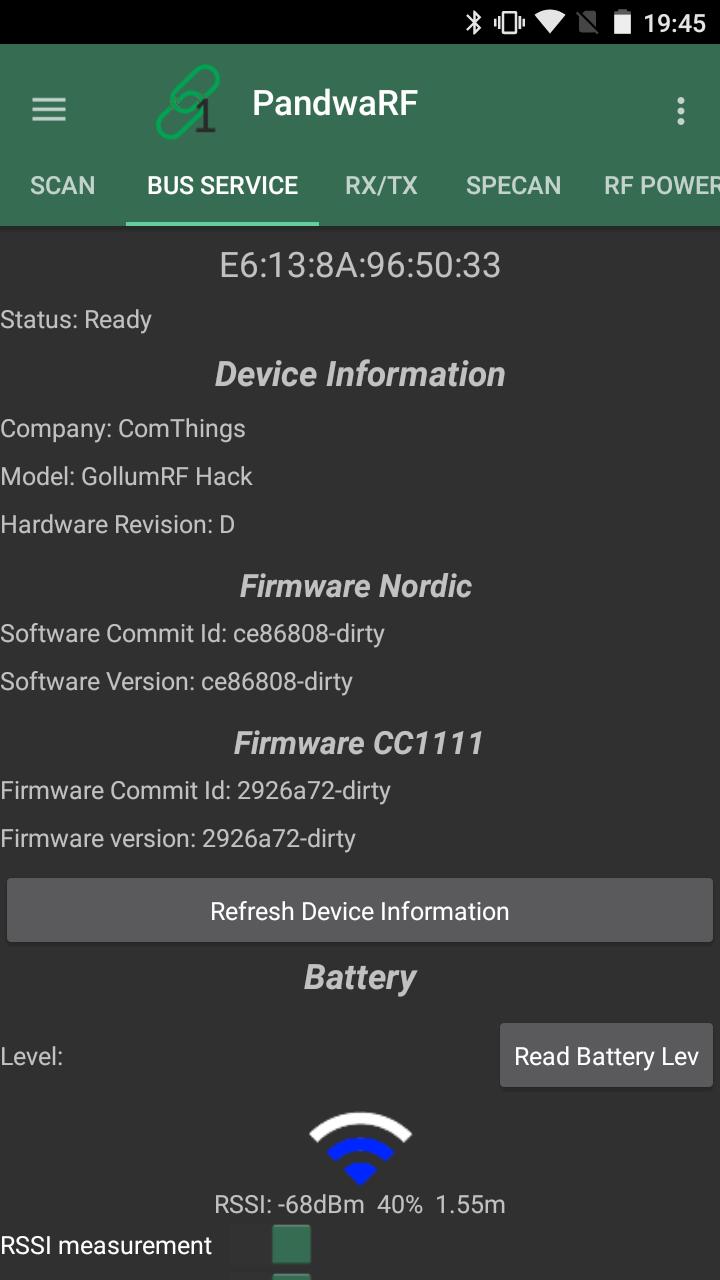The height and width of the screenshot is (1280, 720).
Task: Tap the PandwaRF chain link logo
Action: pyautogui.click(x=188, y=102)
